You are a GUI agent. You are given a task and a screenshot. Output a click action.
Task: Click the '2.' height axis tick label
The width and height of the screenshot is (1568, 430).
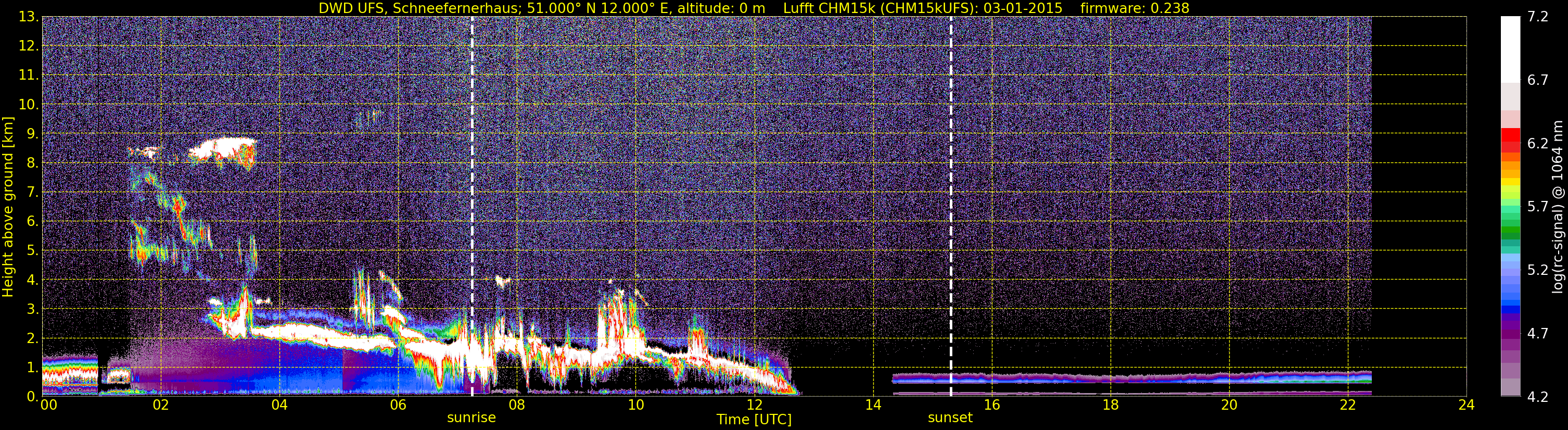[x=32, y=339]
